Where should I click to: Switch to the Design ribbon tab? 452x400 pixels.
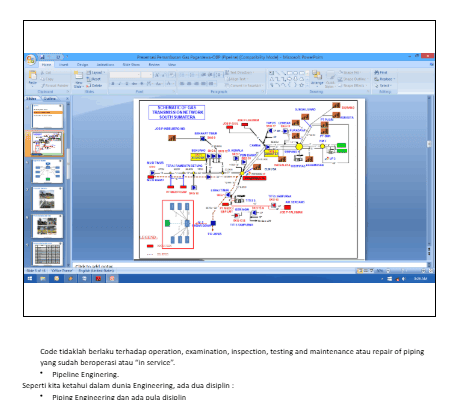82,64
